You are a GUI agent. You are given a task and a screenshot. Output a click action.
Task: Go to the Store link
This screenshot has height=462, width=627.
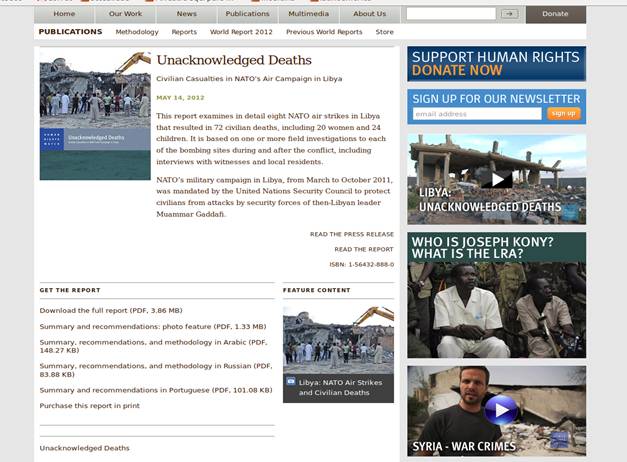[384, 32]
